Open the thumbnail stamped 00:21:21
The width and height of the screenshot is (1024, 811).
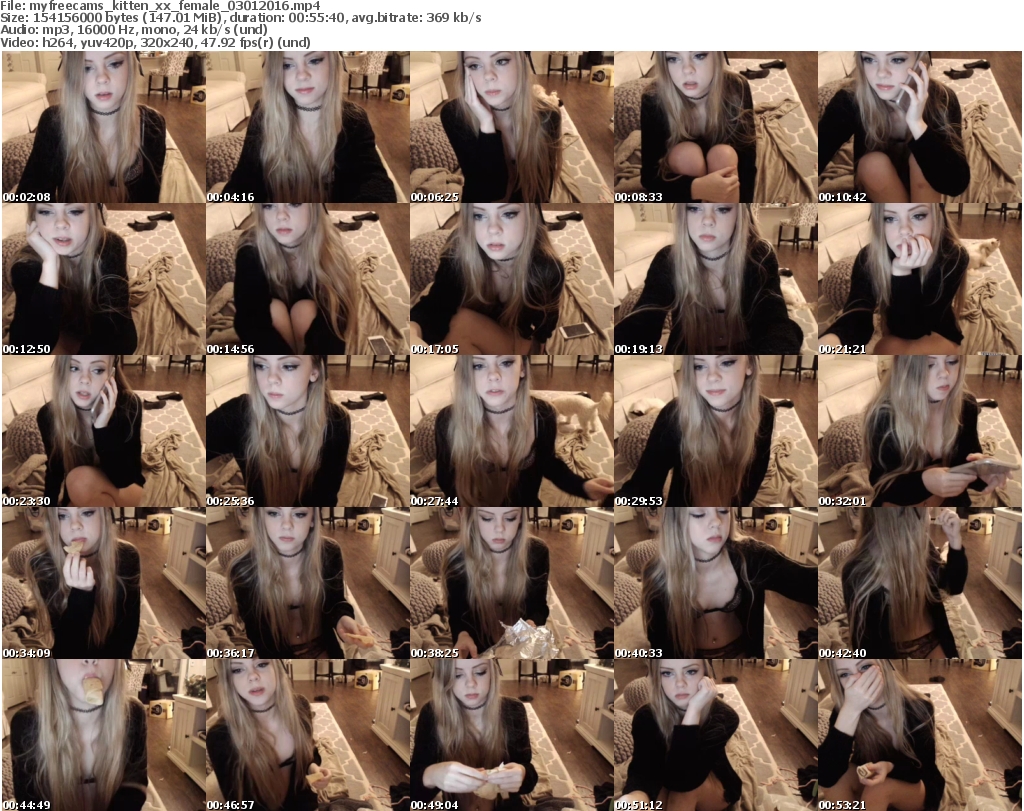pos(920,279)
